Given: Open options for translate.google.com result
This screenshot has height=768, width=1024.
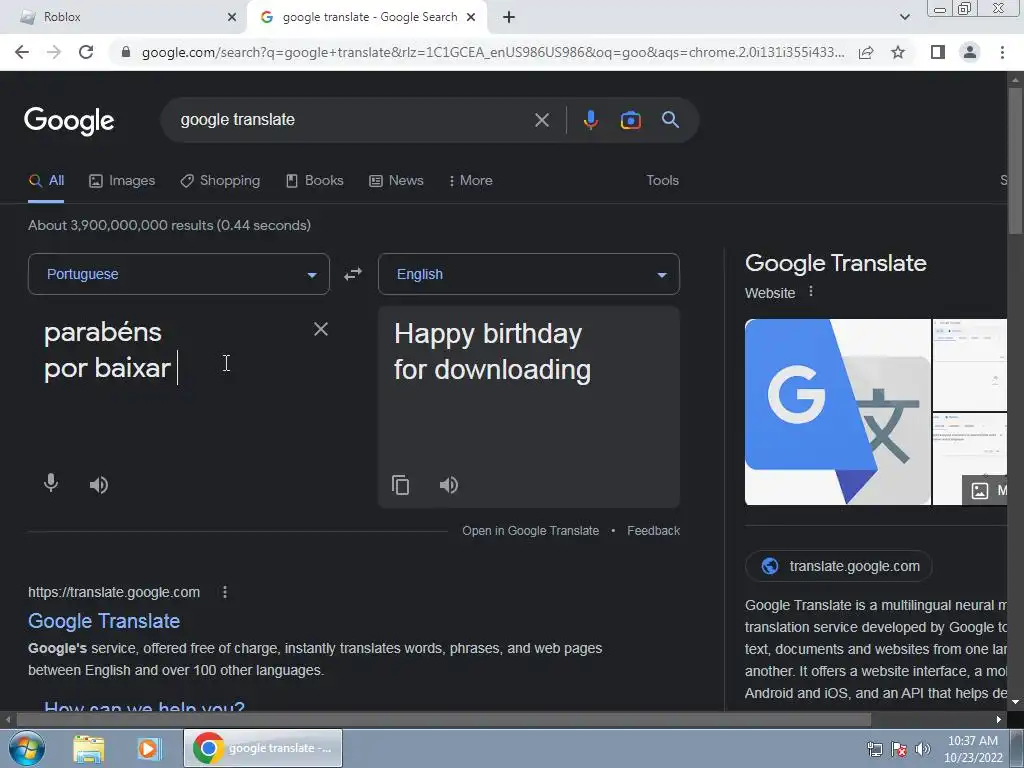Looking at the screenshot, I should point(225,592).
